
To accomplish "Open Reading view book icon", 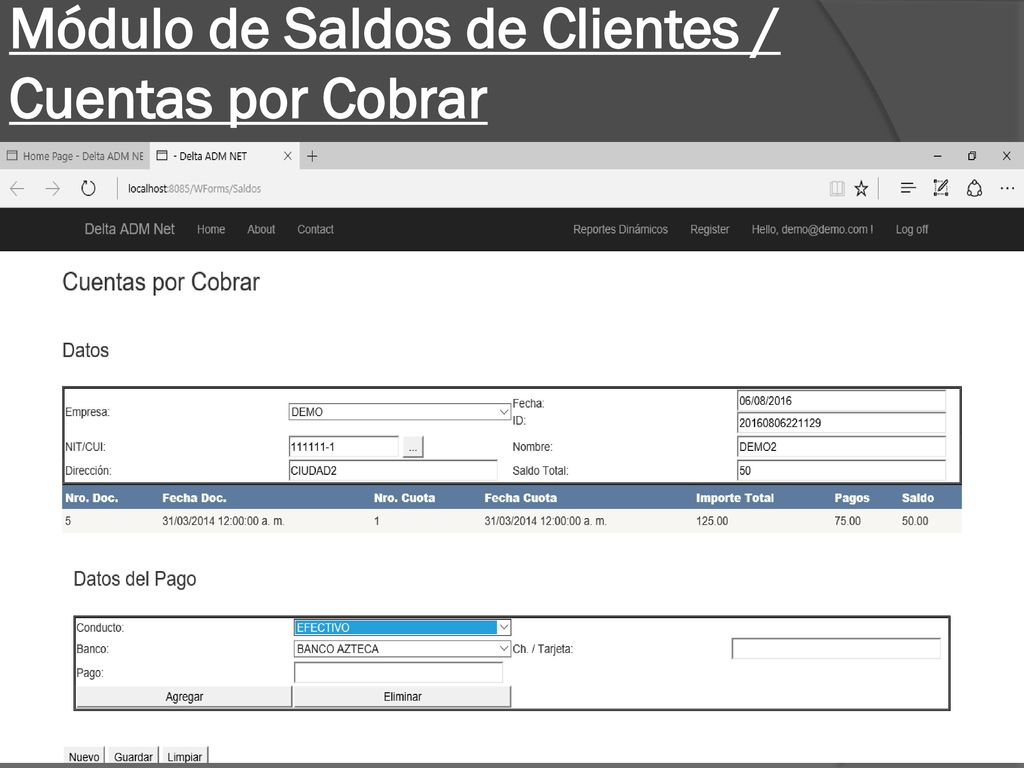I will (837, 189).
